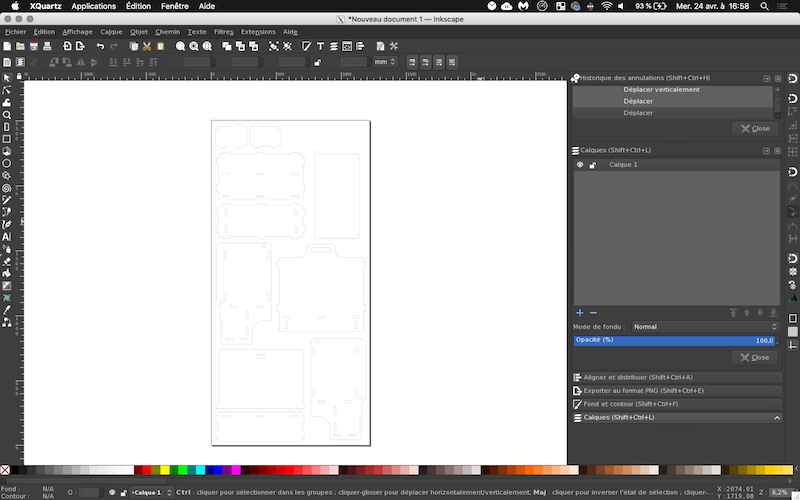Click the Cut scissors icon
Viewport: 800px width, 500px height.
[x=146, y=46]
